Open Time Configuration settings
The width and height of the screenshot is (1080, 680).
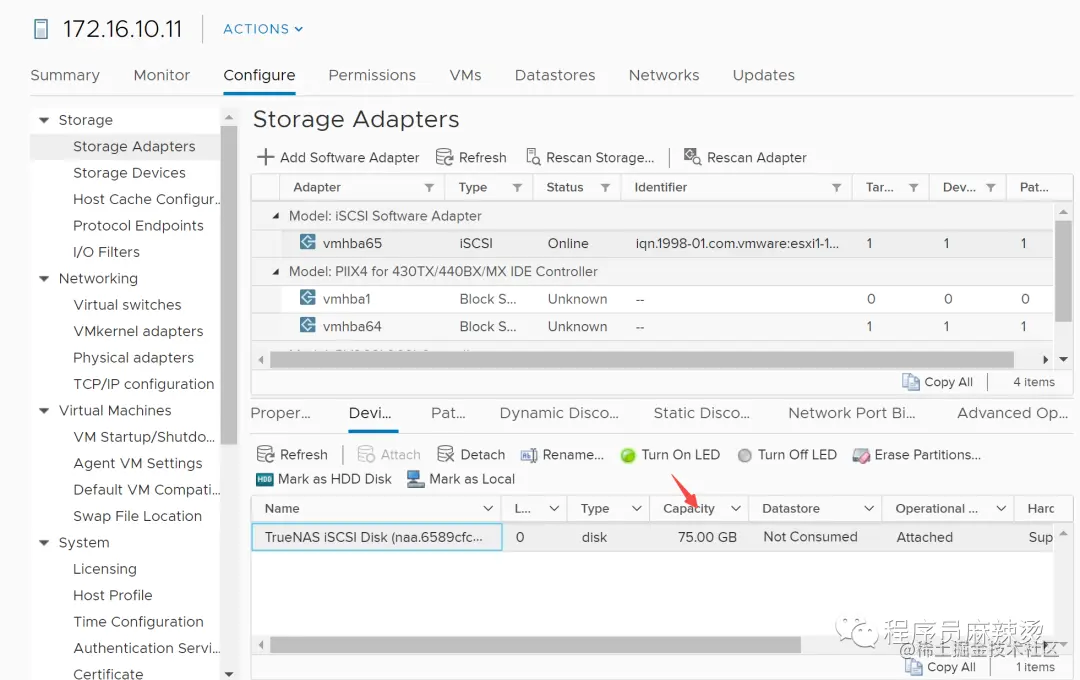(x=138, y=622)
